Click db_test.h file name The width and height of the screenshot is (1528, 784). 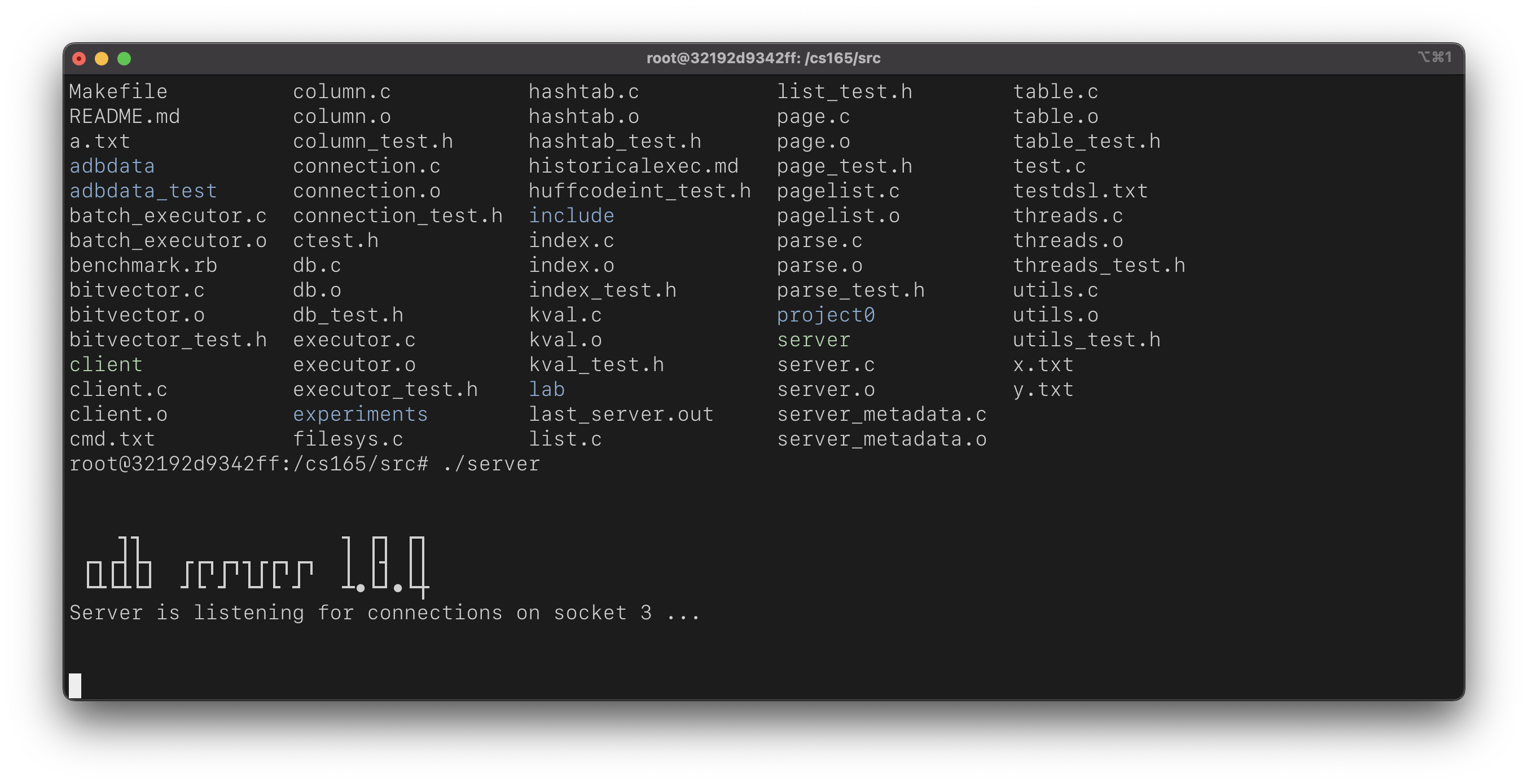348,315
